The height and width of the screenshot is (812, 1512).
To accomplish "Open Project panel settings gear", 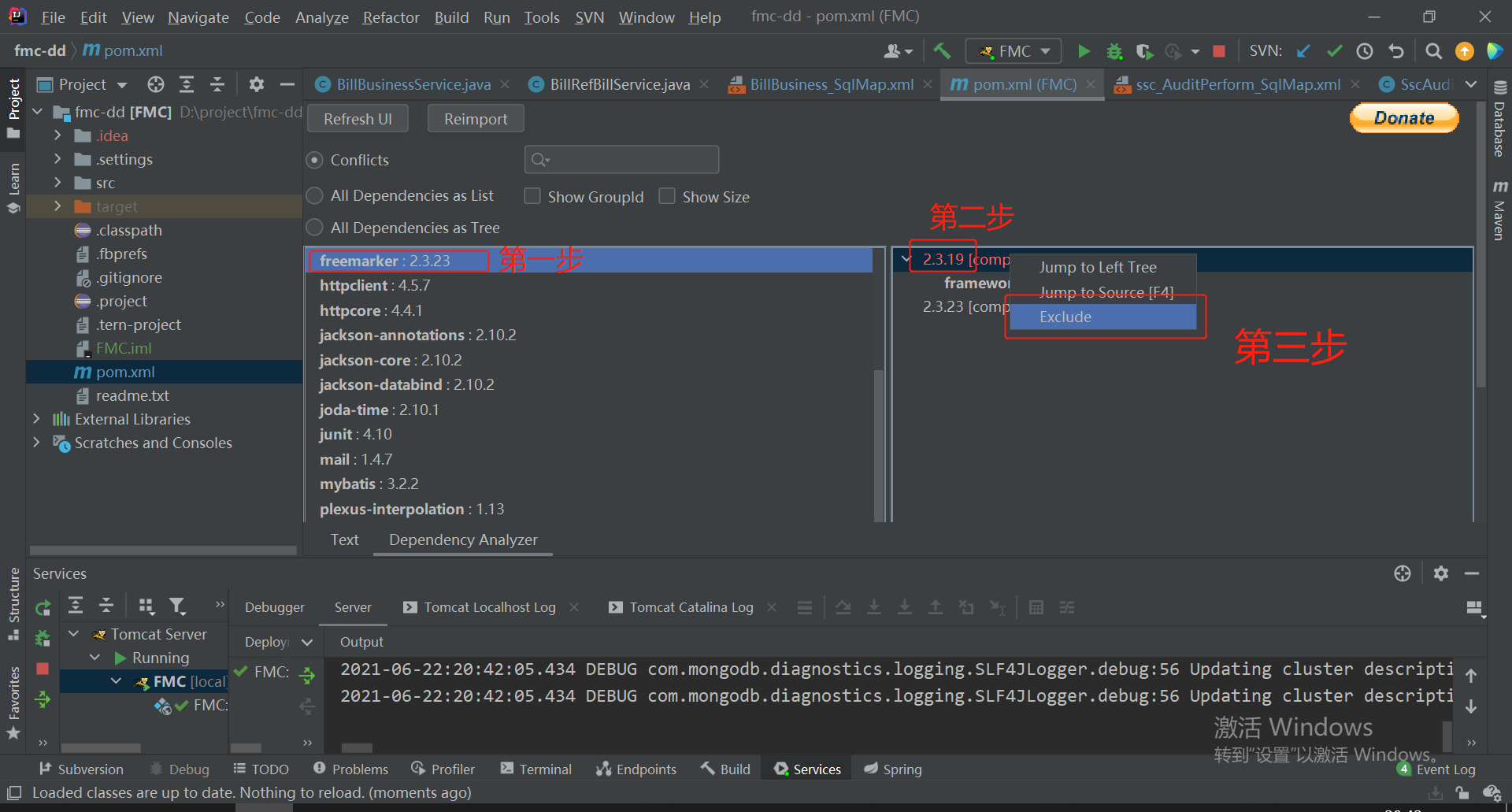I will click(257, 84).
